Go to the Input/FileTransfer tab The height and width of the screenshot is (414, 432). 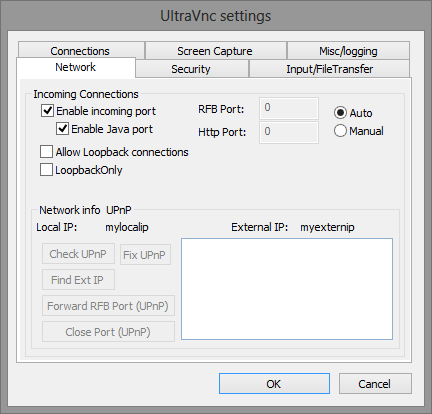tap(329, 69)
